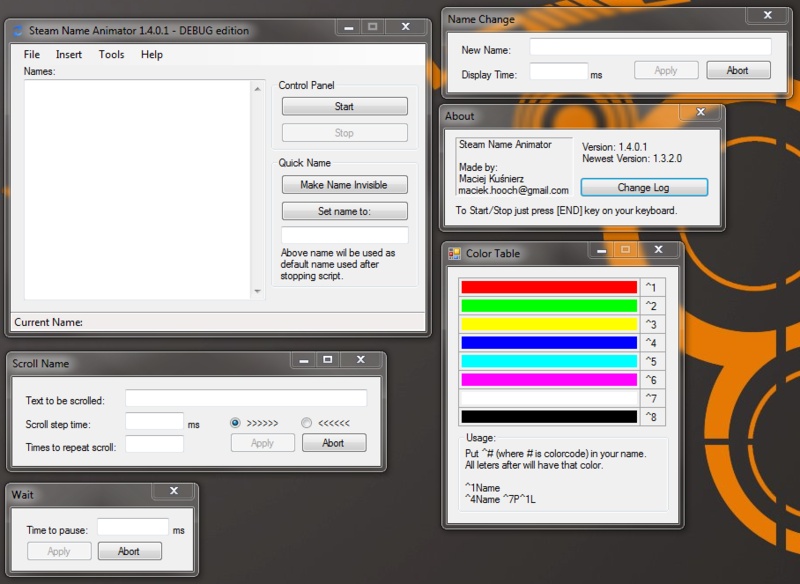This screenshot has height=584, width=800.
Task: Click the maciek.hooch@gmail.com text
Action: point(513,190)
